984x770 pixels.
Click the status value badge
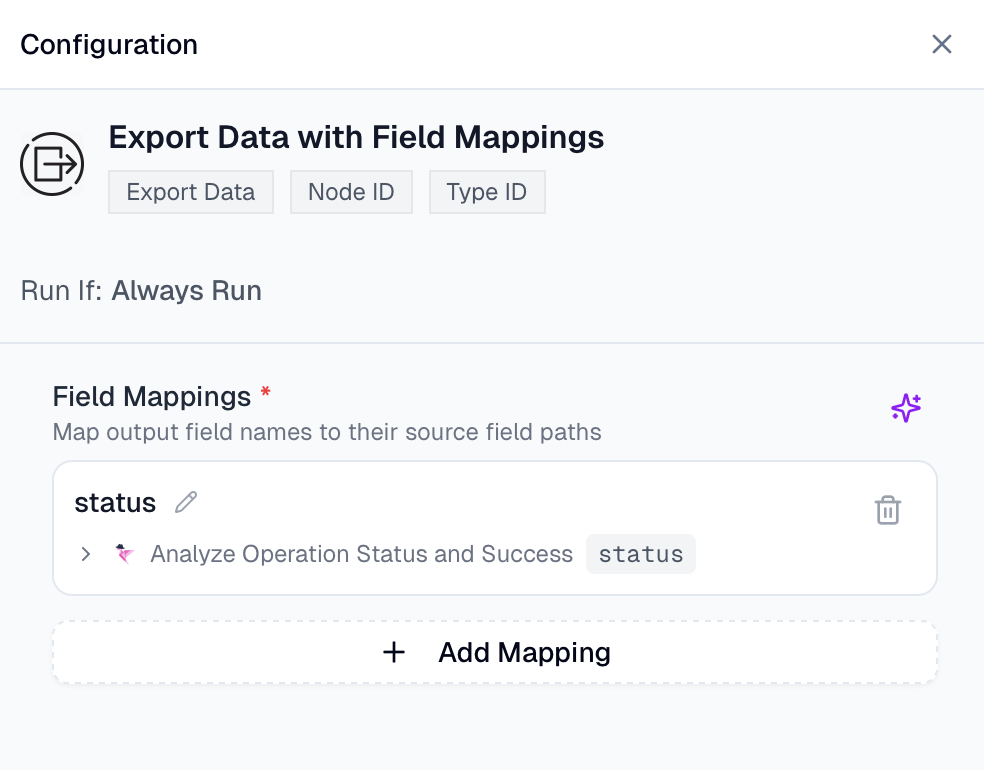[x=640, y=553]
